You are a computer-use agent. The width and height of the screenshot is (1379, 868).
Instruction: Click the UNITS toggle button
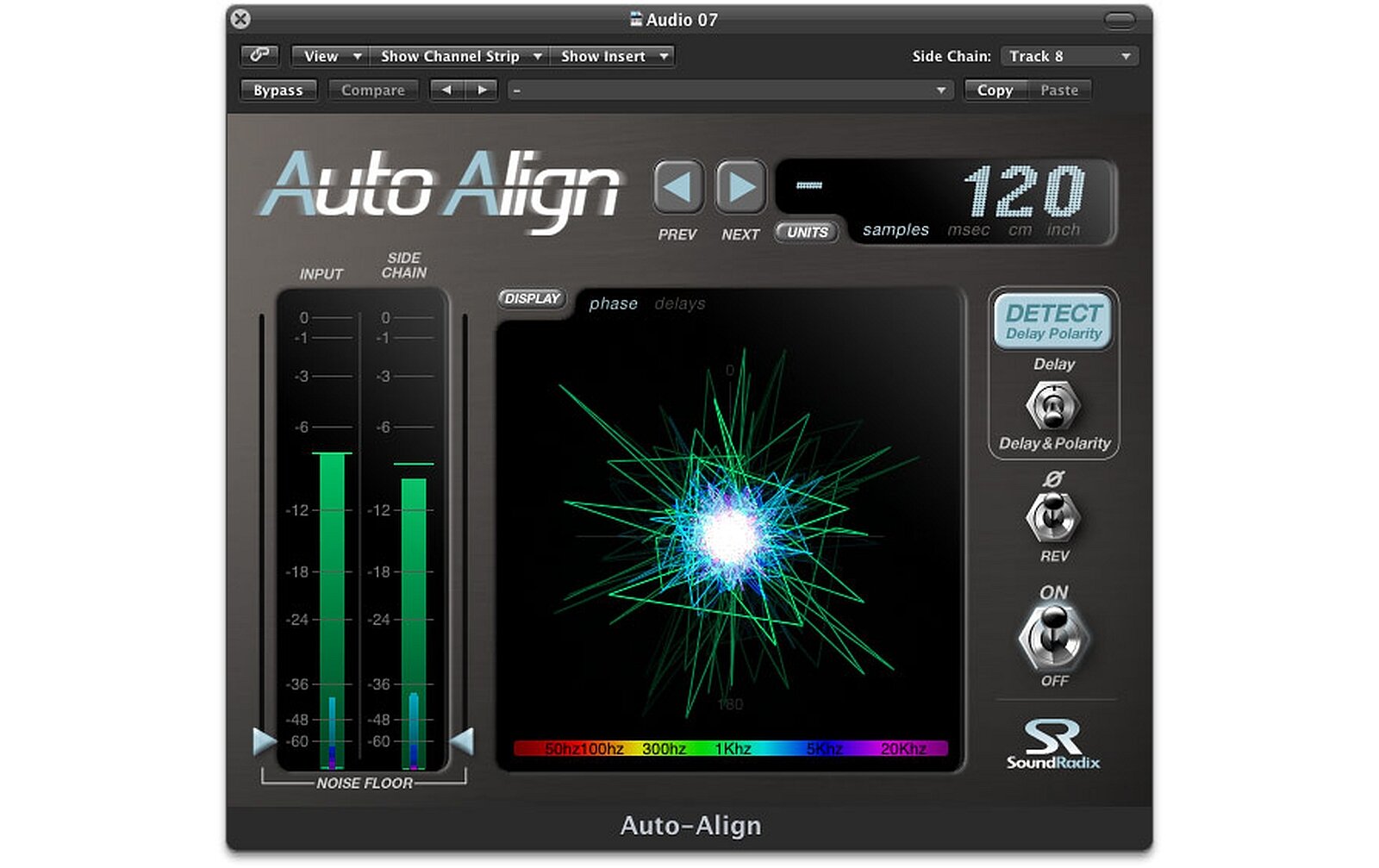(808, 232)
